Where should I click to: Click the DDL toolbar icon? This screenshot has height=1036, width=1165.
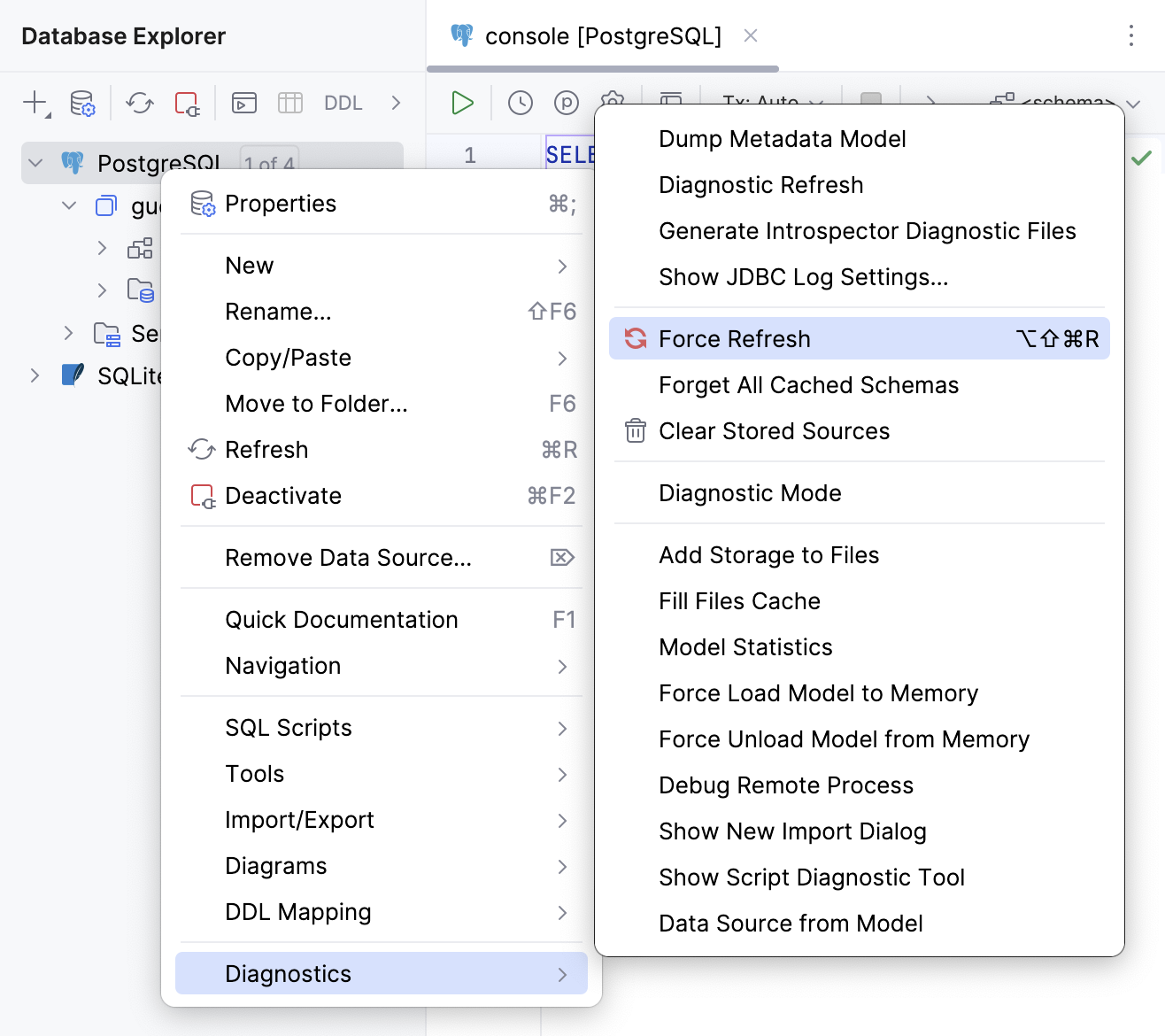342,103
